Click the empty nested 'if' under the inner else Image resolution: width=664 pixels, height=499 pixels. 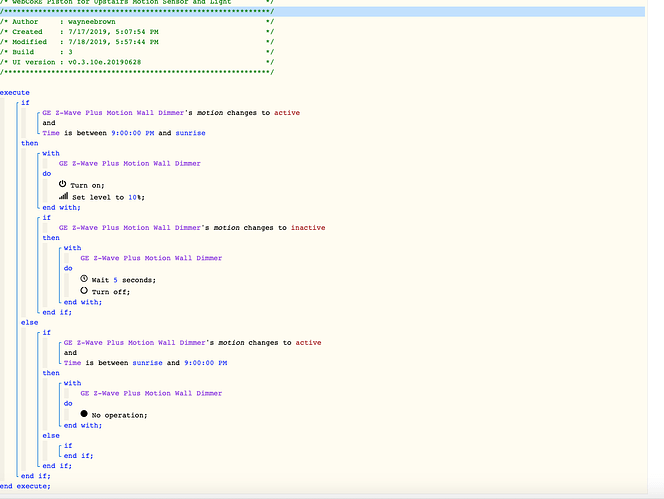click(x=68, y=446)
